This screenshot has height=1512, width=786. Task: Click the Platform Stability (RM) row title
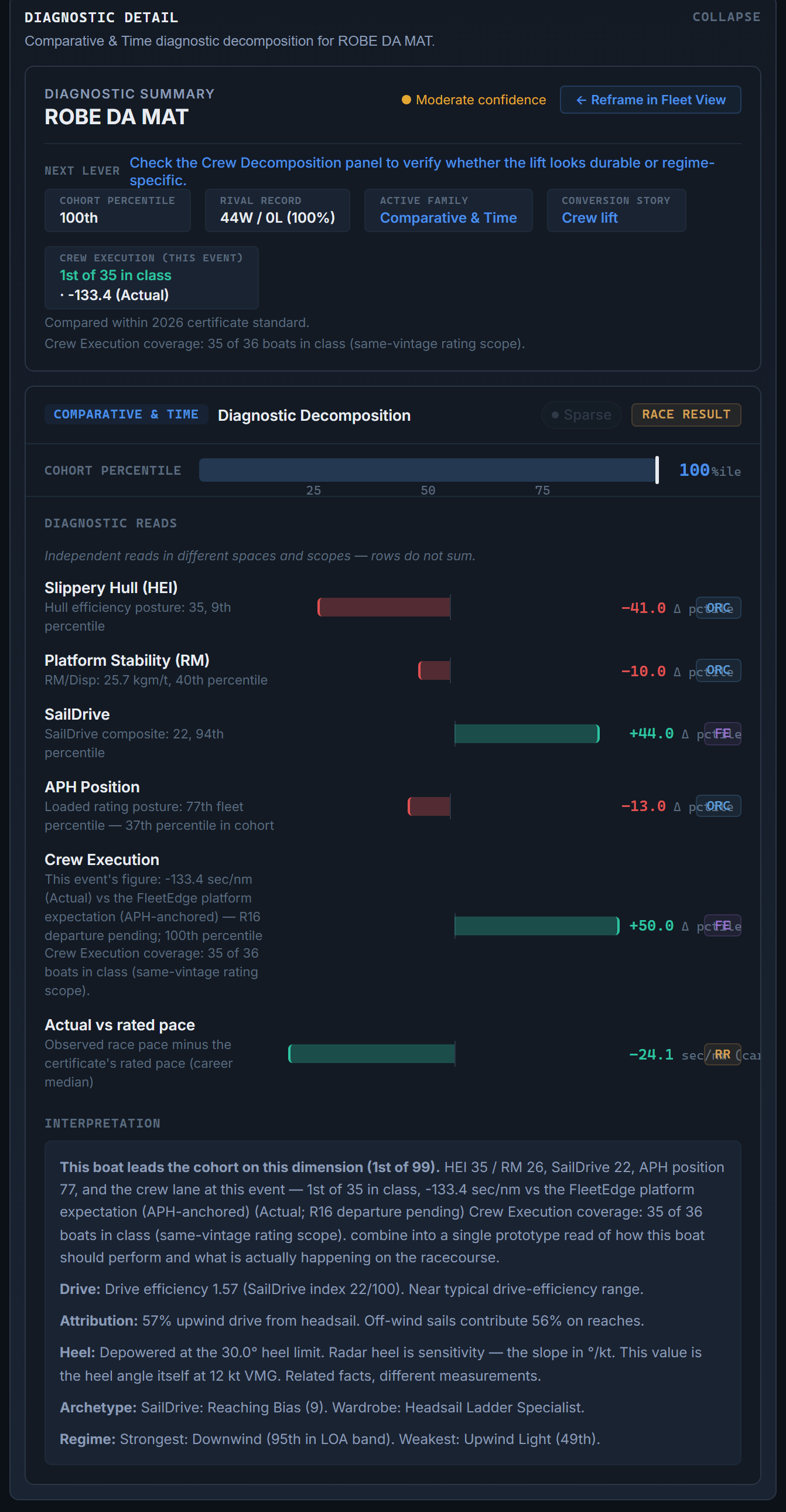tap(127, 660)
